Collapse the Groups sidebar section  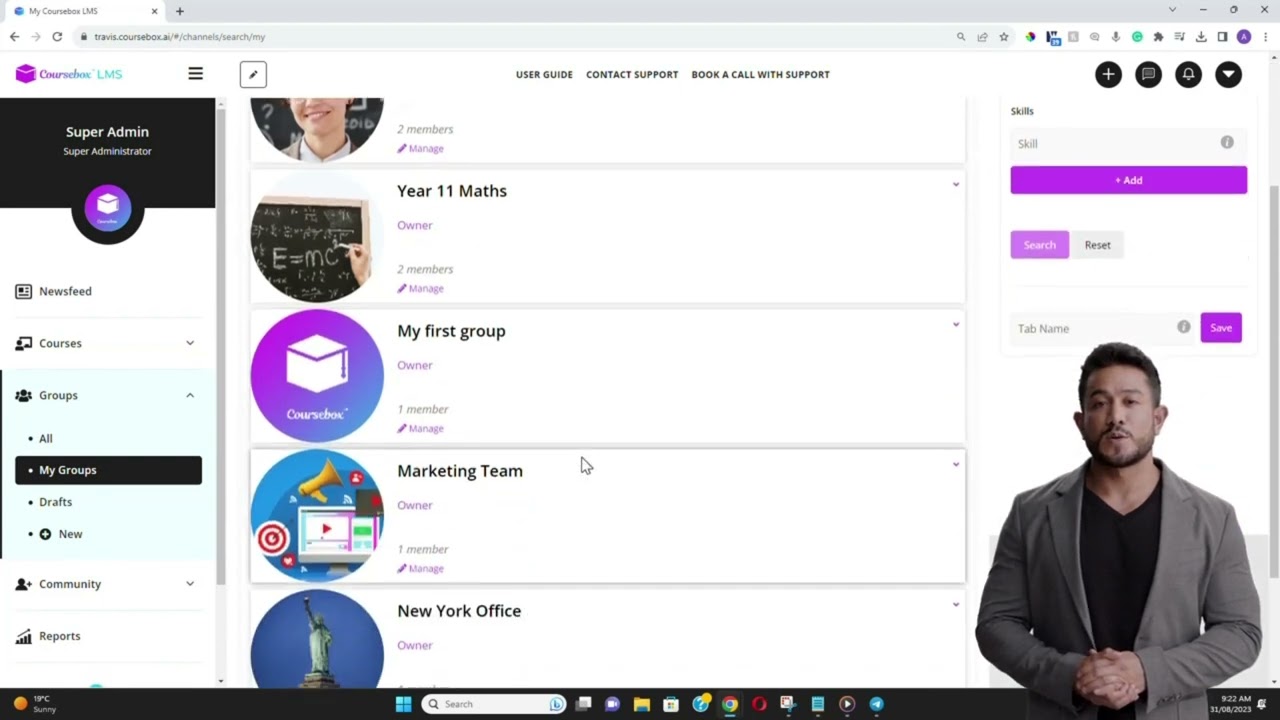pyautogui.click(x=107, y=395)
